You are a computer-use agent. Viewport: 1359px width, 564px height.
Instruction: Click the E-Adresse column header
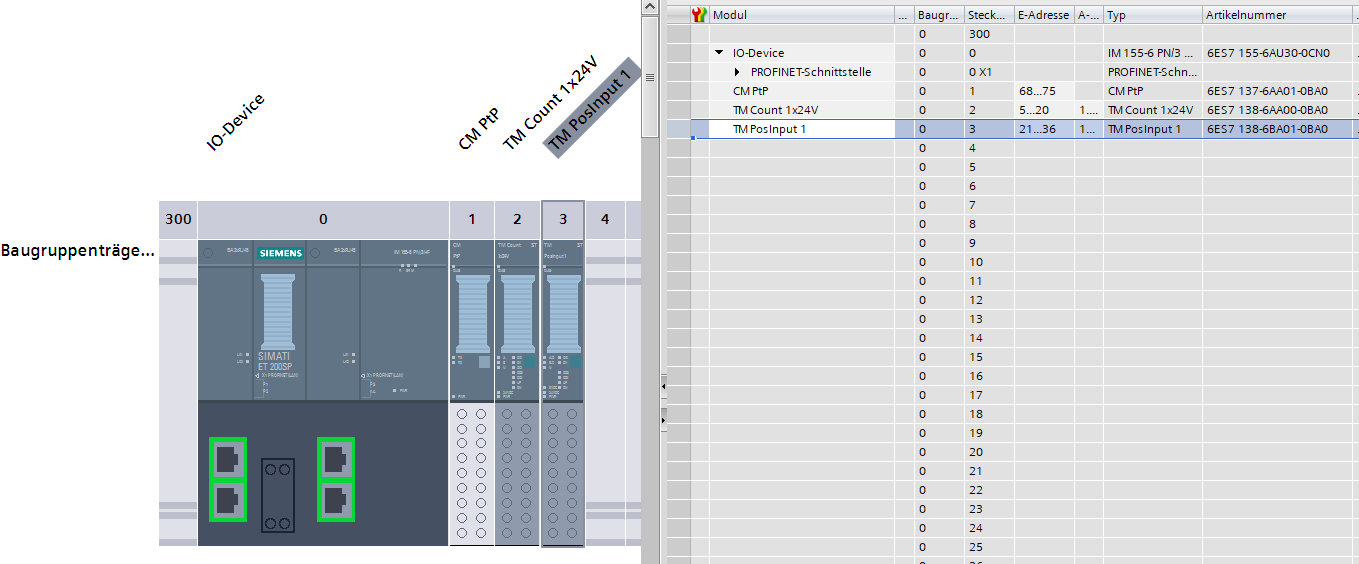[1044, 15]
